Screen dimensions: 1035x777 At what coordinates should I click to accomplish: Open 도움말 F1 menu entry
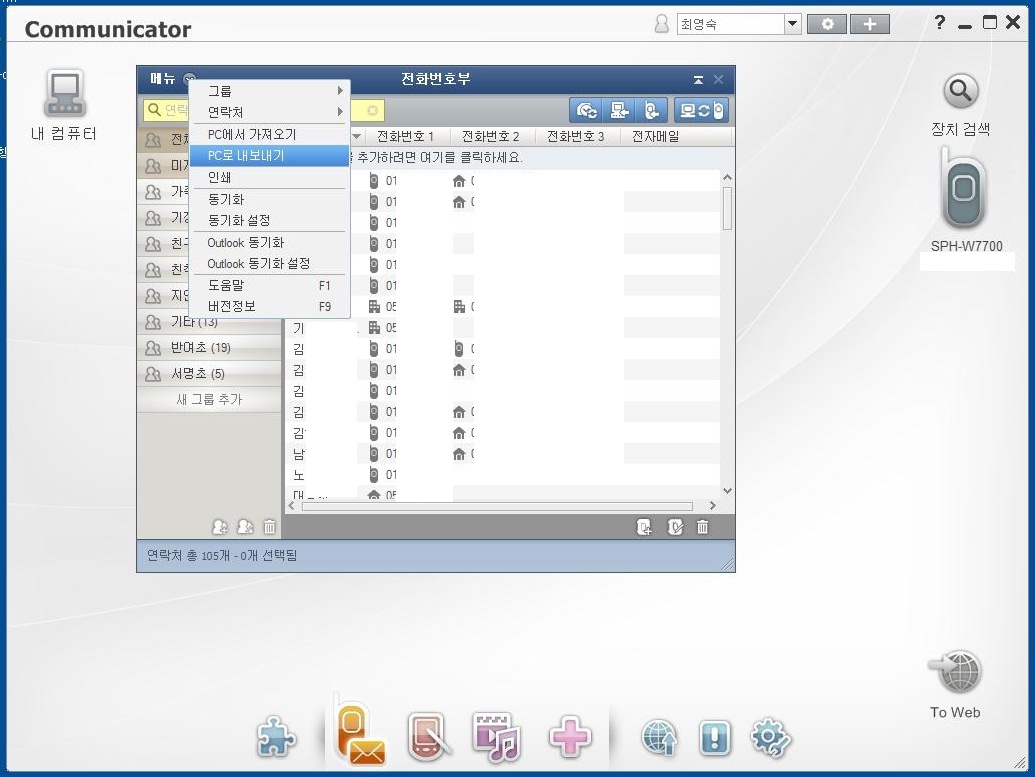coord(269,285)
